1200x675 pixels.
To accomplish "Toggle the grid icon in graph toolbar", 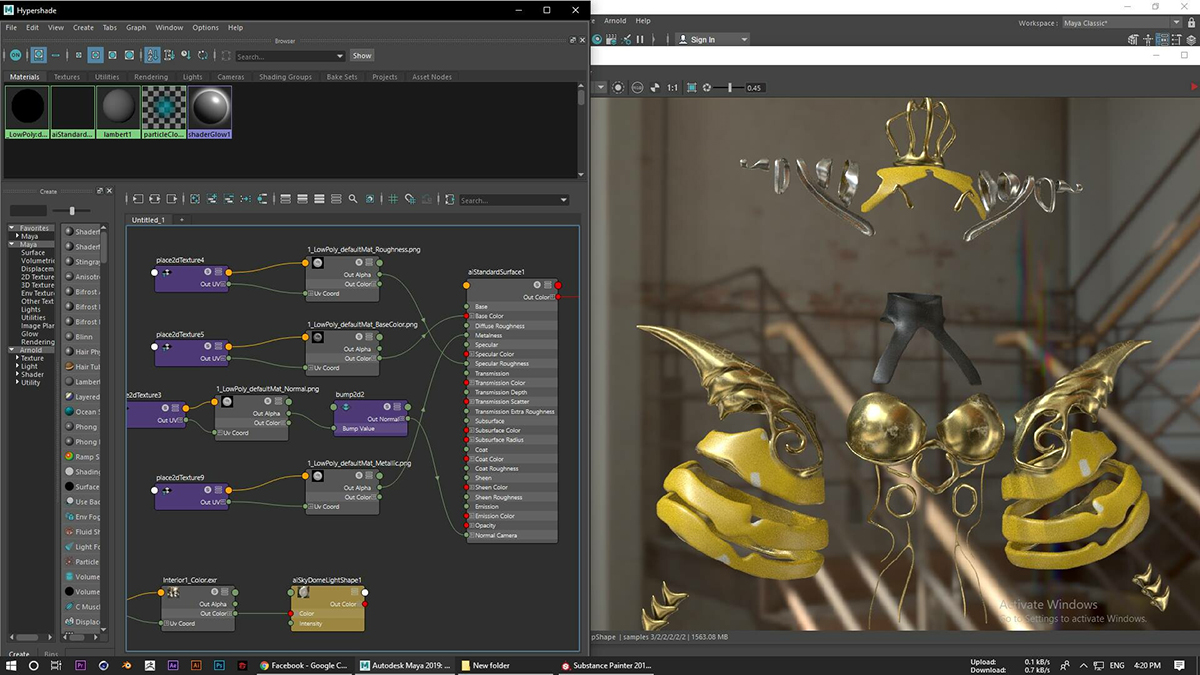I will pos(393,199).
